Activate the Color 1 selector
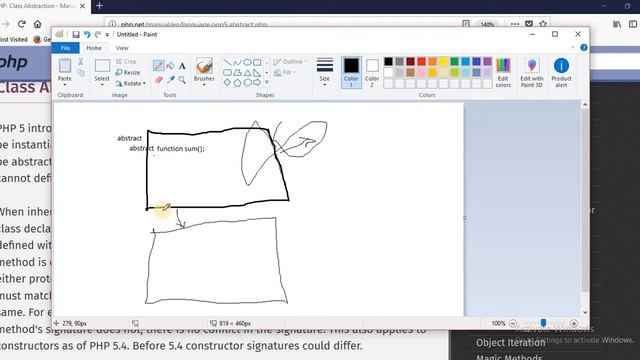Screen dimensions: 640x360 coord(351,73)
